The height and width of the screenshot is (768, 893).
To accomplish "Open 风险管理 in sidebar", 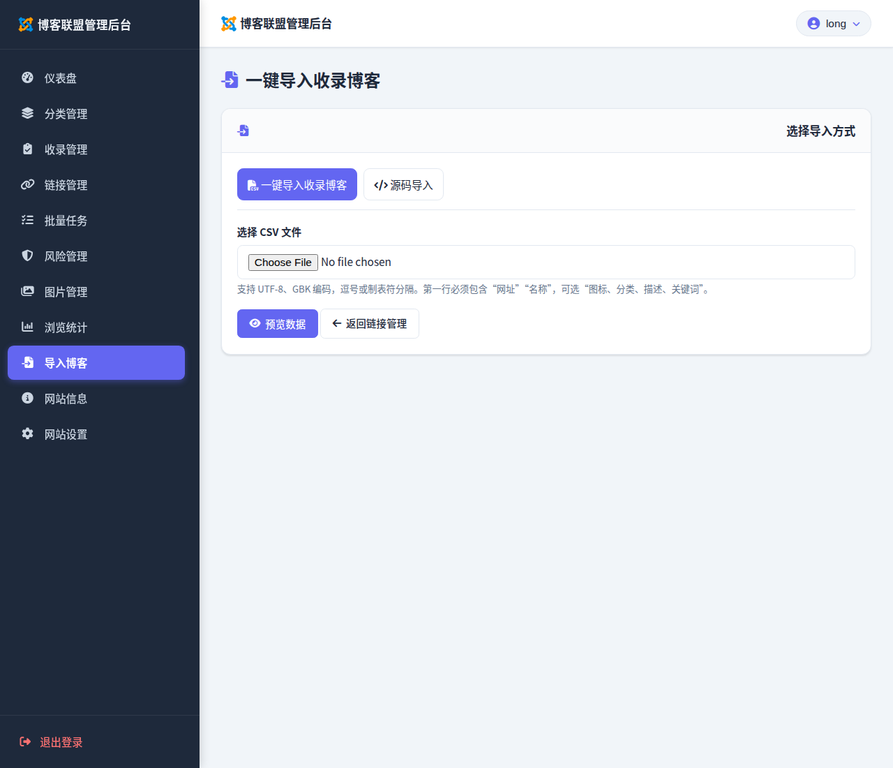I will point(96,256).
